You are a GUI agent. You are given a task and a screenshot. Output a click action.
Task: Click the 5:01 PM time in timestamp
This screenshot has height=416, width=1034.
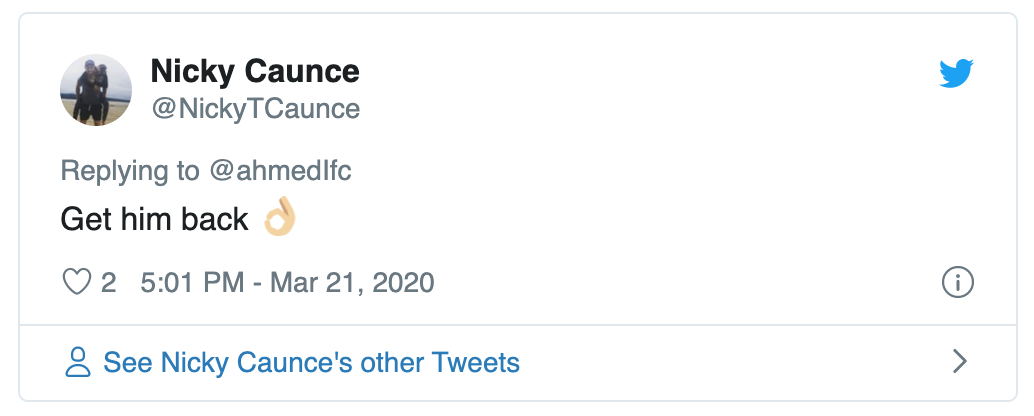192,282
